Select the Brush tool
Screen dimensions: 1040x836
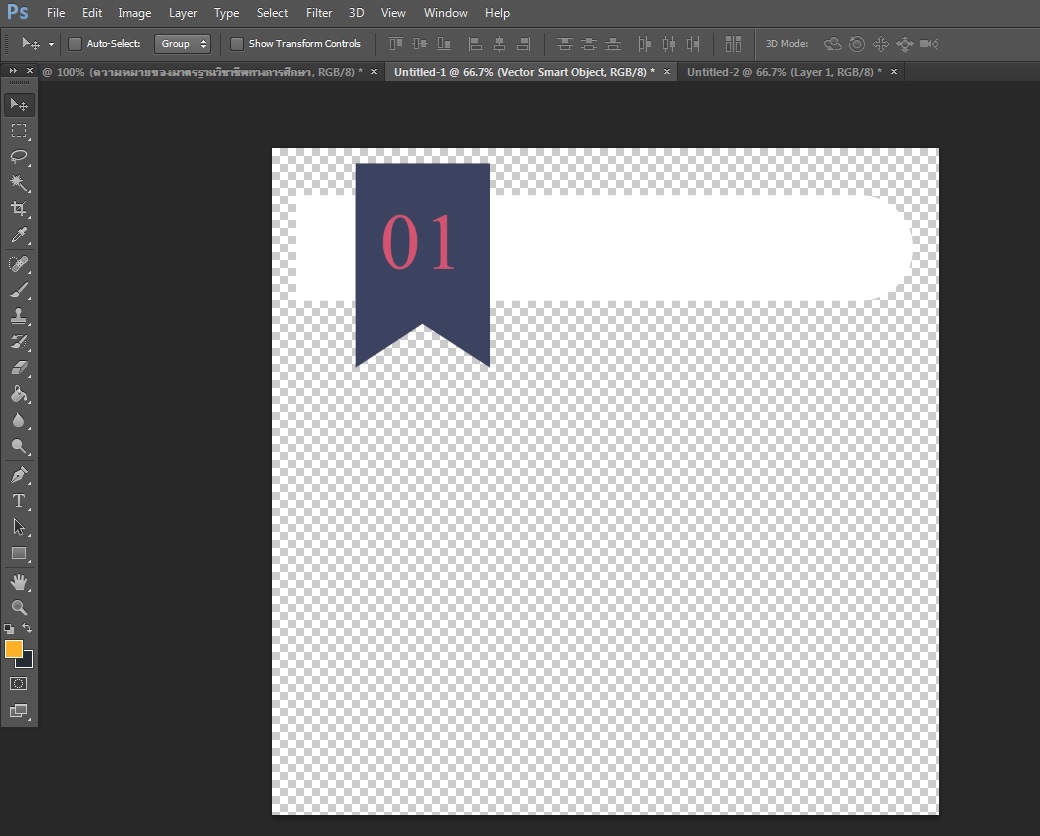[x=18, y=291]
